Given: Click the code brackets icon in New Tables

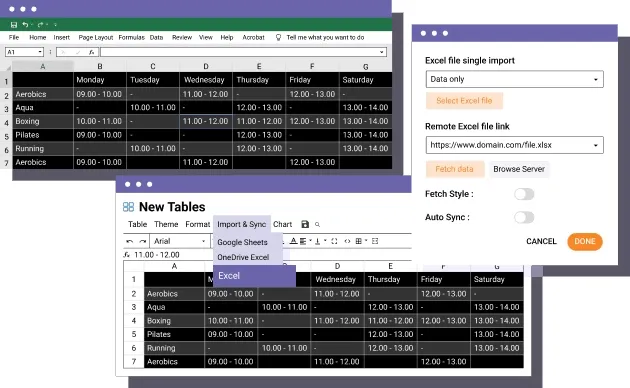Looking at the screenshot, I should tap(347, 241).
